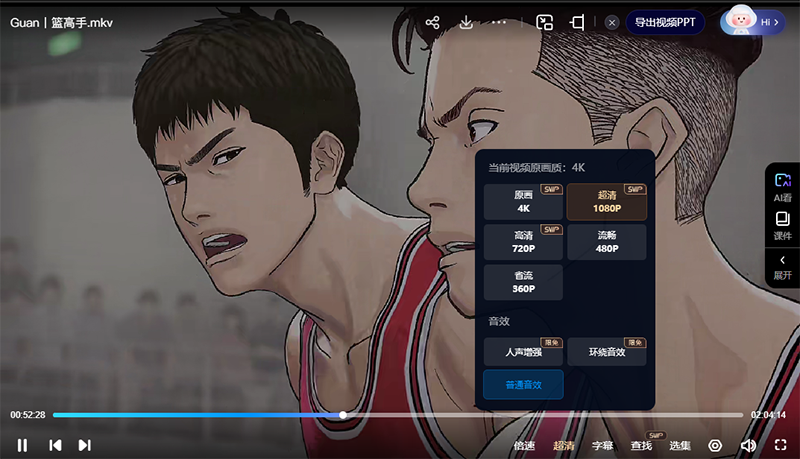The width and height of the screenshot is (800, 459).
Task: Click the share icon in top toolbar
Action: click(432, 22)
